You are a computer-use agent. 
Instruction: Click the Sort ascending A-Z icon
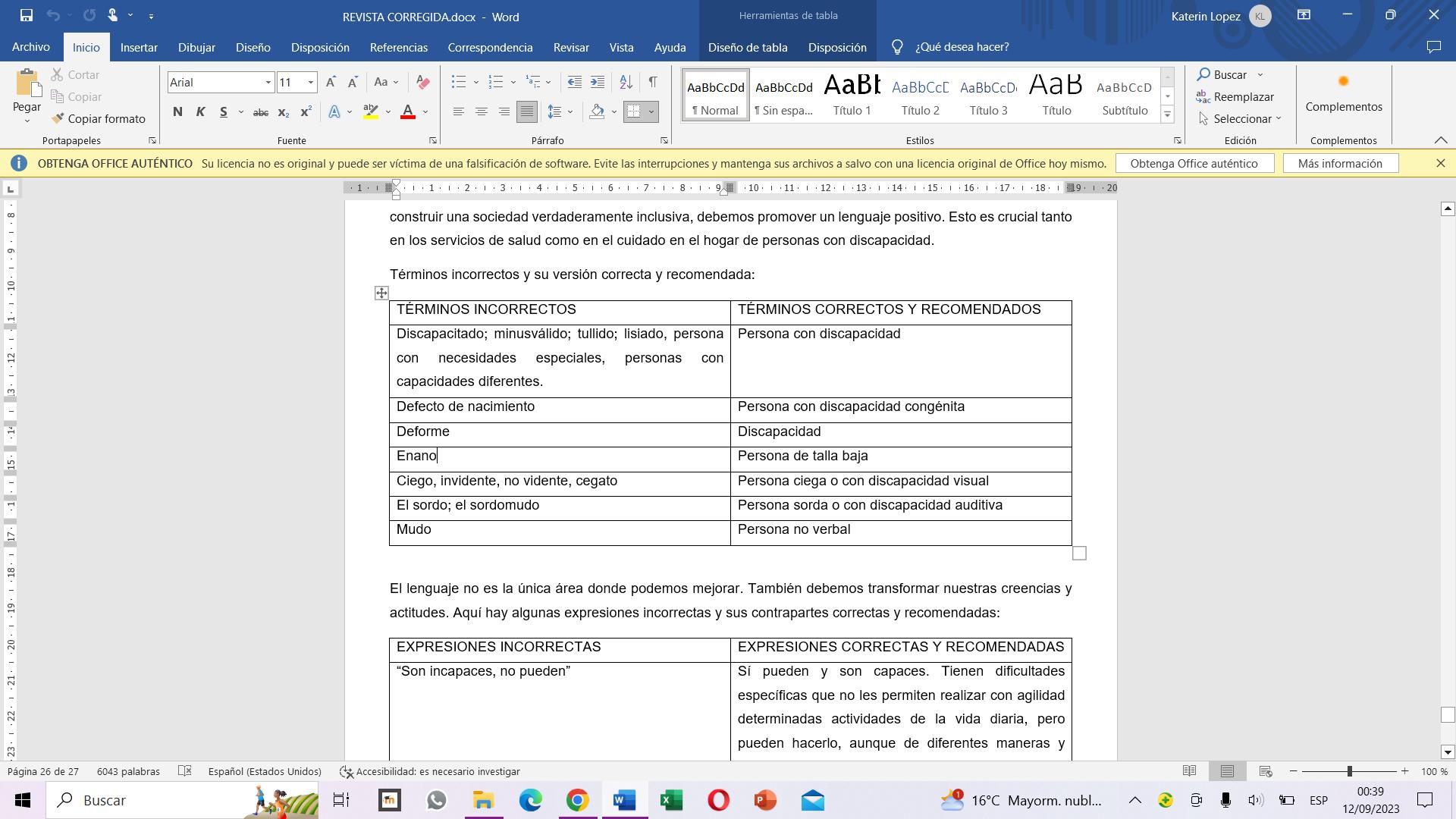626,82
